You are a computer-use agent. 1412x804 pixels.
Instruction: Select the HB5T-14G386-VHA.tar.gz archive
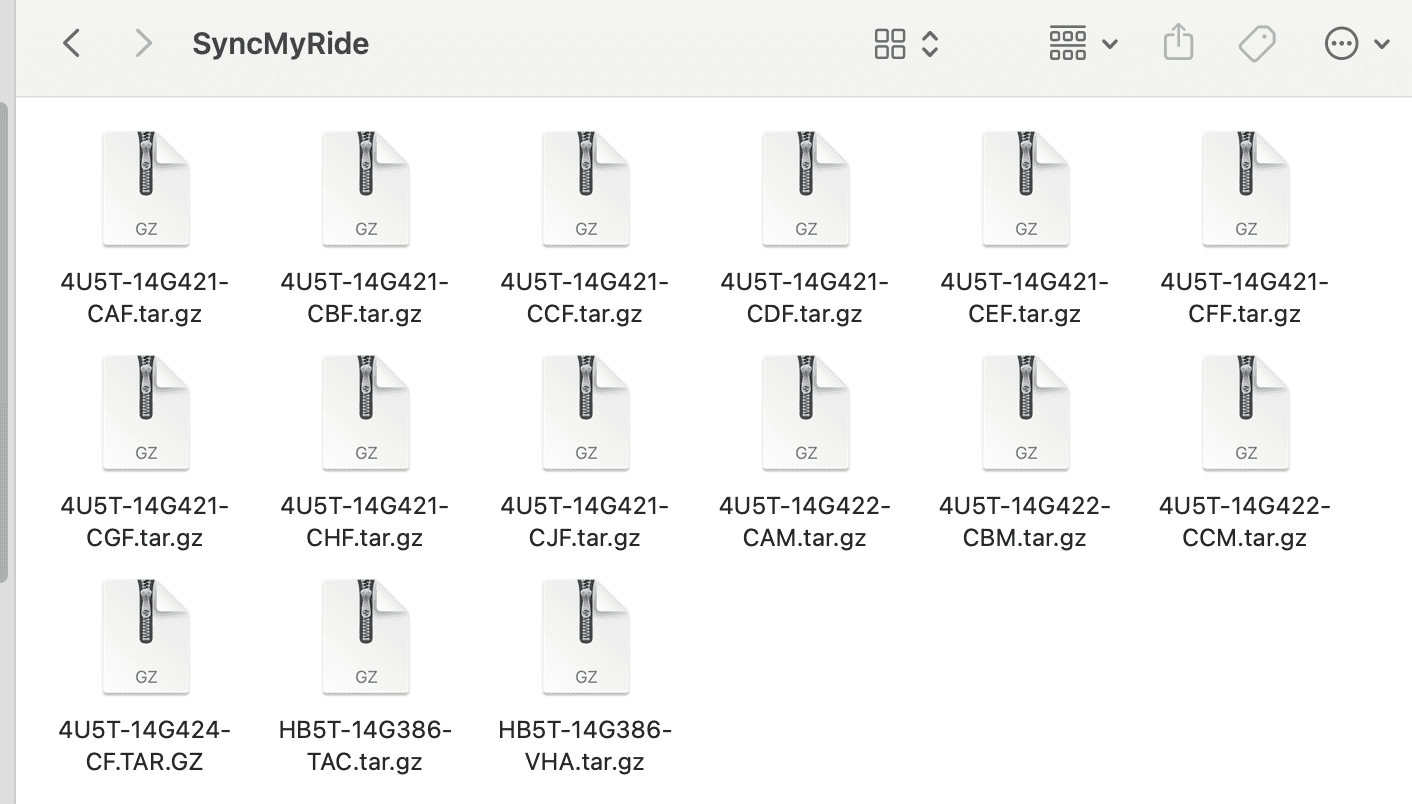point(586,637)
